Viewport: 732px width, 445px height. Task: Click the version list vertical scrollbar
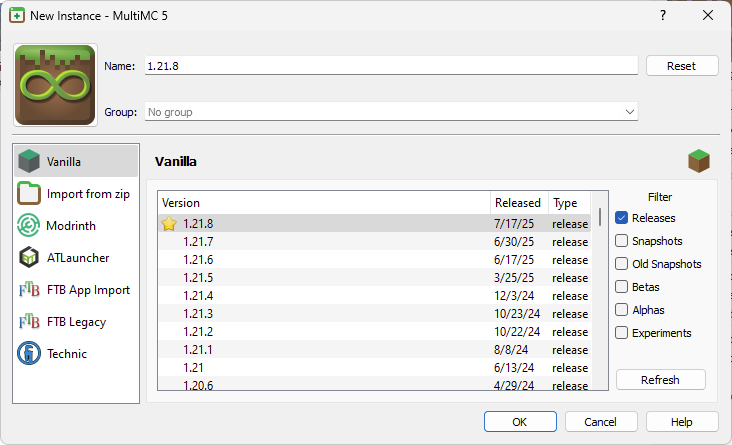(600, 290)
